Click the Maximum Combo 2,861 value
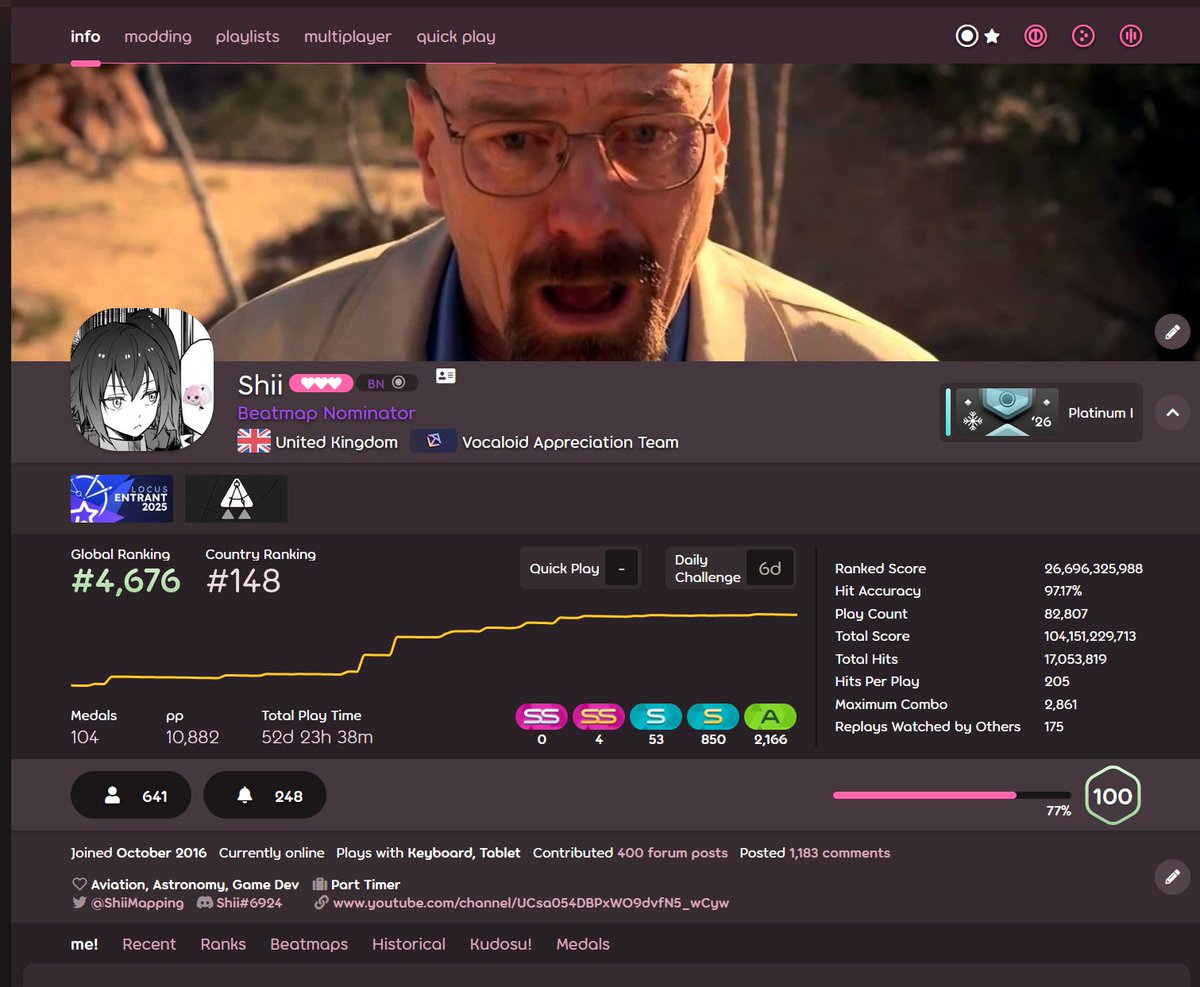1200x987 pixels. (x=1061, y=704)
